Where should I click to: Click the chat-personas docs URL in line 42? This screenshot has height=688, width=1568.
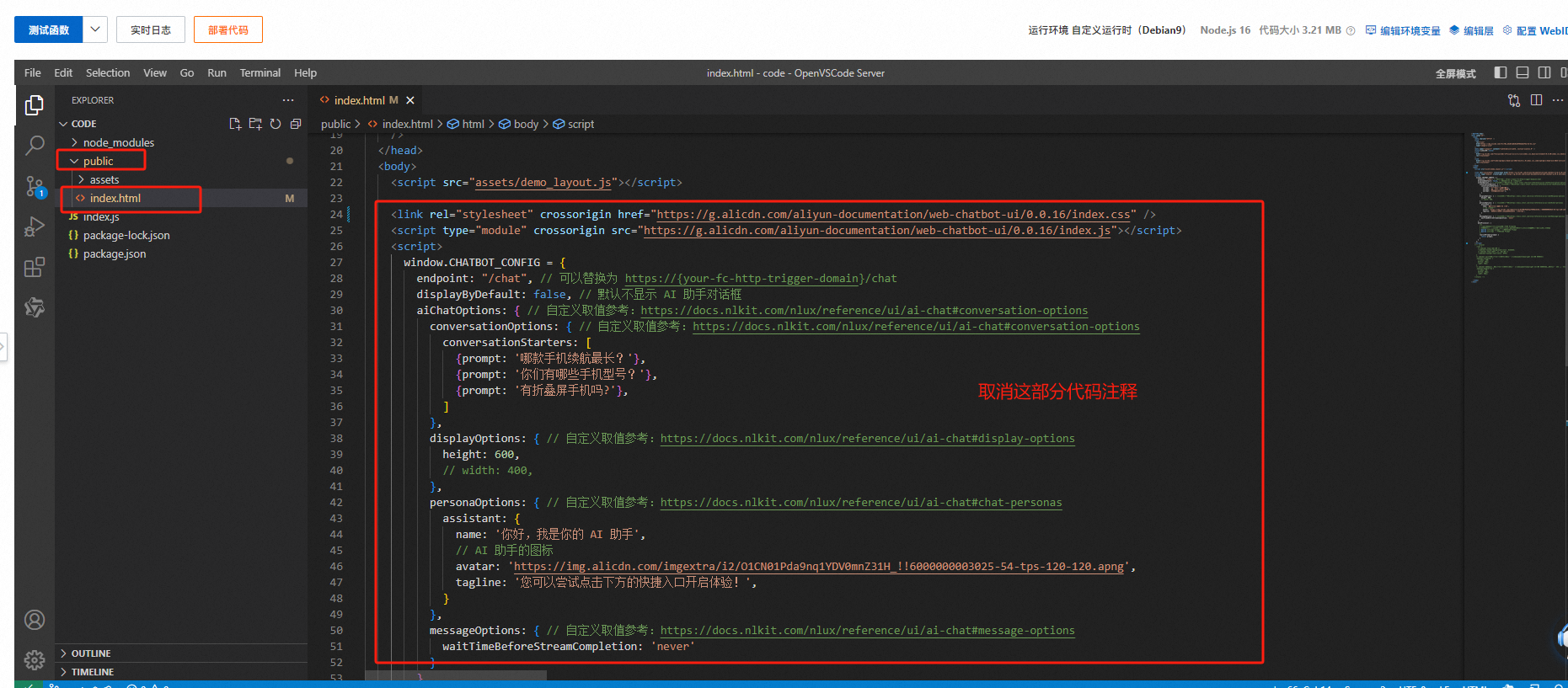point(861,503)
